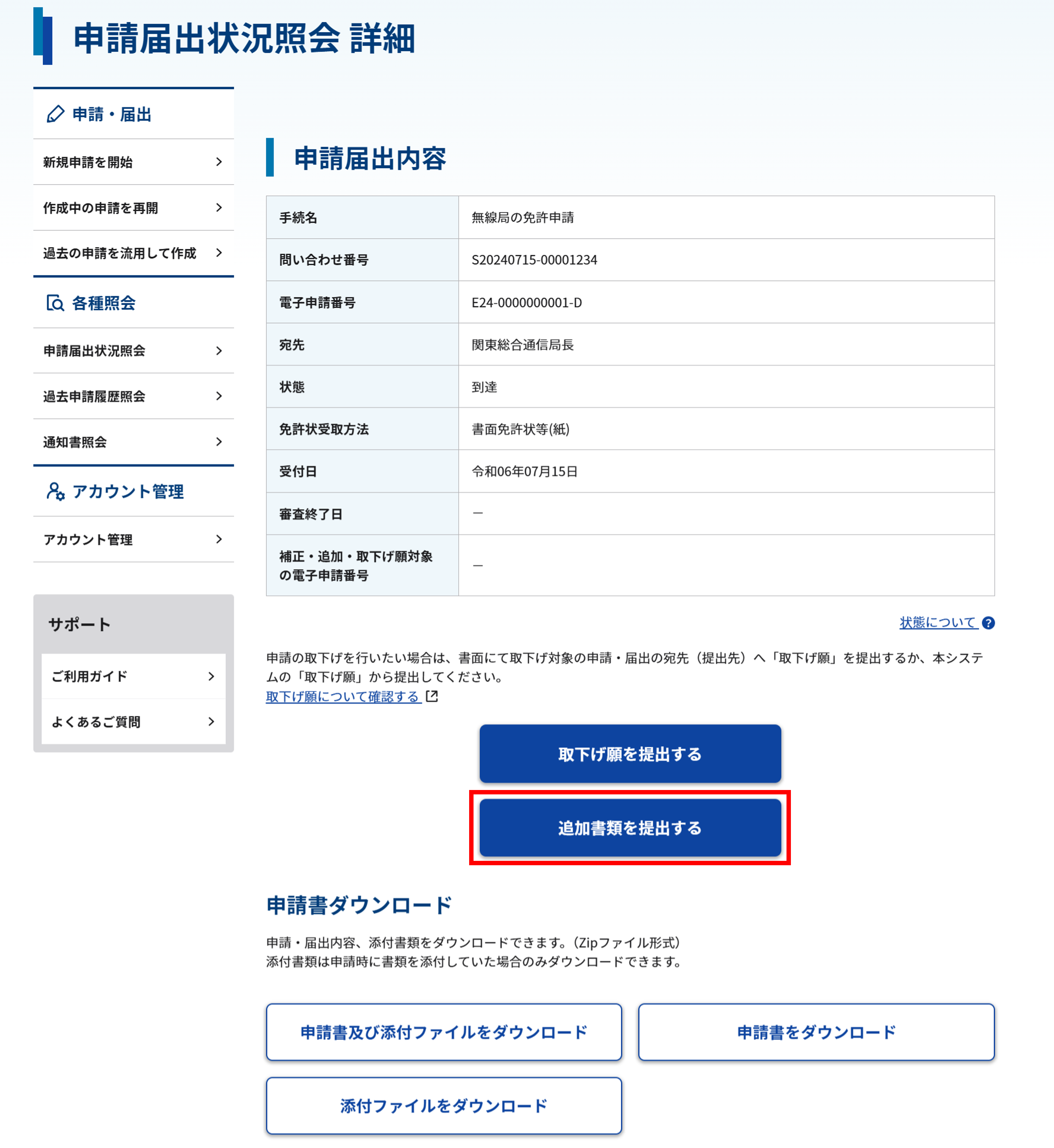Click the 問い合わせ番号 label cell
Image resolution: width=1054 pixels, height=1148 pixels.
pos(362,260)
